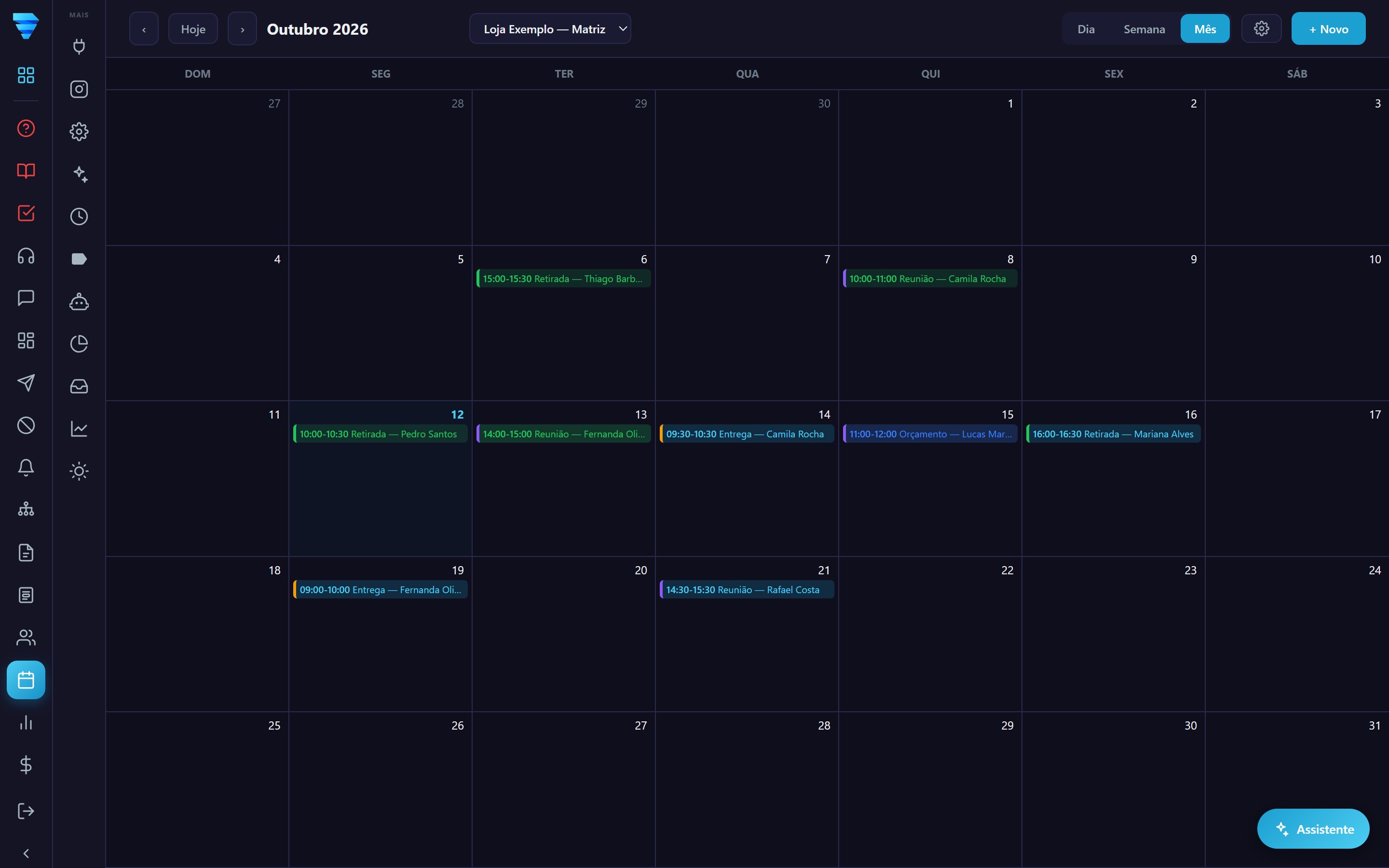Go to the previous month
1389x868 pixels.
point(144,29)
